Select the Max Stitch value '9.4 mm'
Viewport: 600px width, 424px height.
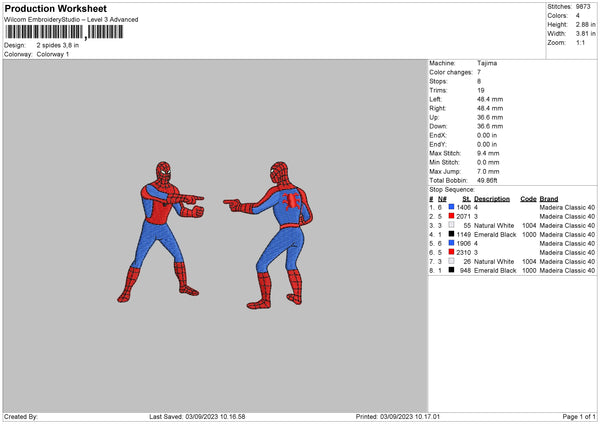click(x=488, y=153)
